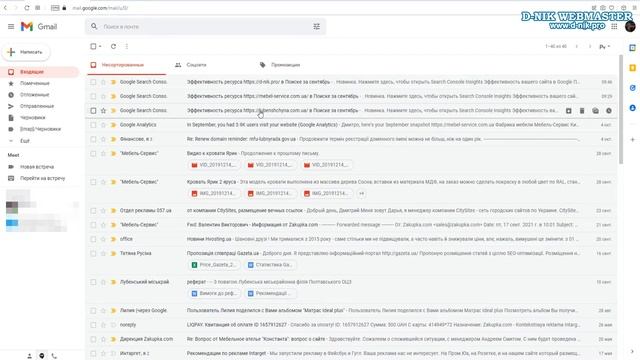
Task: Show the four more attachments on Кровать Ярик email
Action: tap(362, 193)
